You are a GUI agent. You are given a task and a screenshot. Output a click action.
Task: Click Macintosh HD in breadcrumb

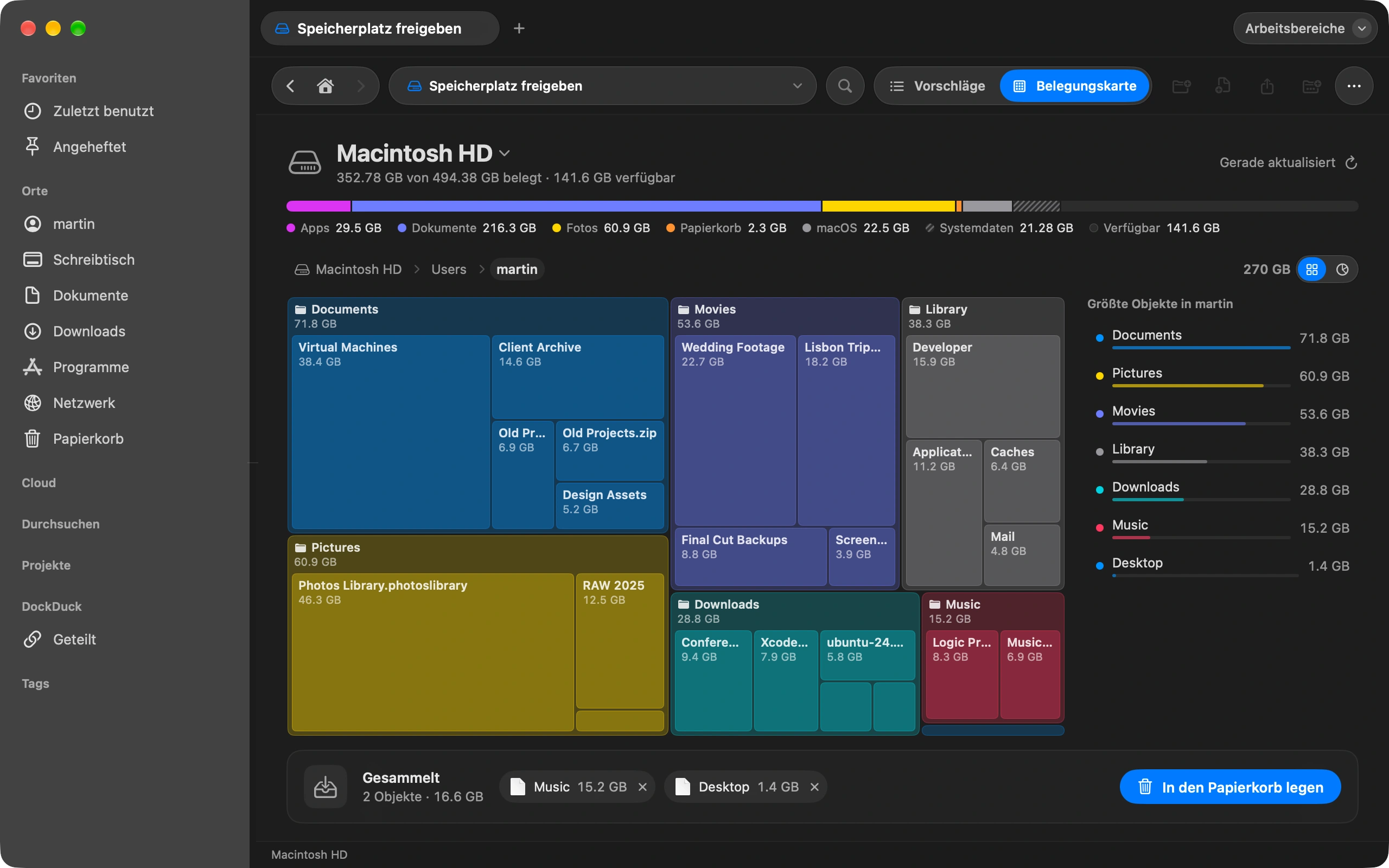click(x=348, y=269)
